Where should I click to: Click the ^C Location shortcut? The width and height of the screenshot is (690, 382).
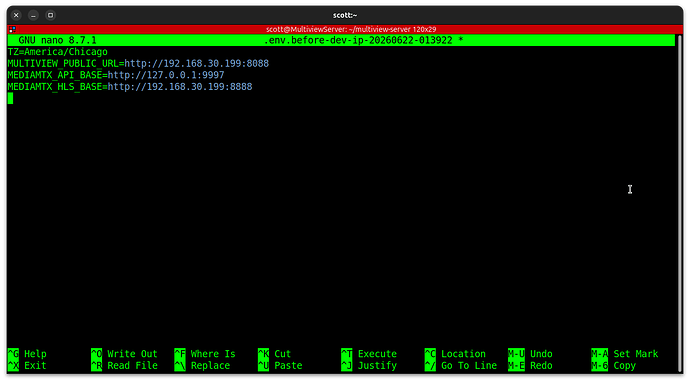[455, 354]
